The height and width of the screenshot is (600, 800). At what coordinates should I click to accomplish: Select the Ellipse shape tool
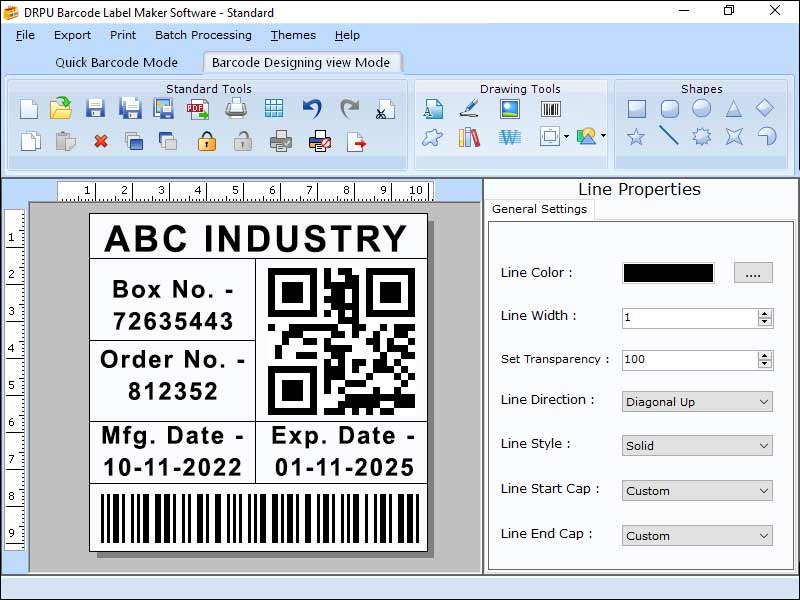pos(702,108)
